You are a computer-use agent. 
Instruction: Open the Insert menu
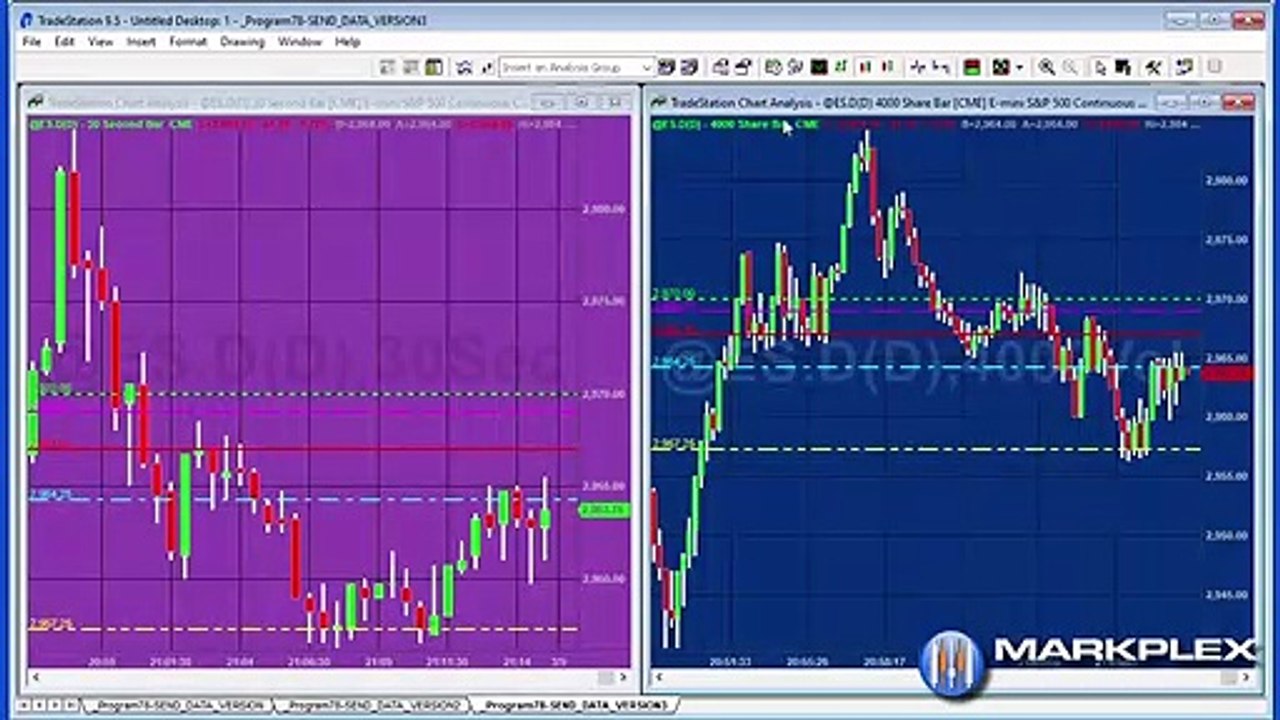[141, 42]
